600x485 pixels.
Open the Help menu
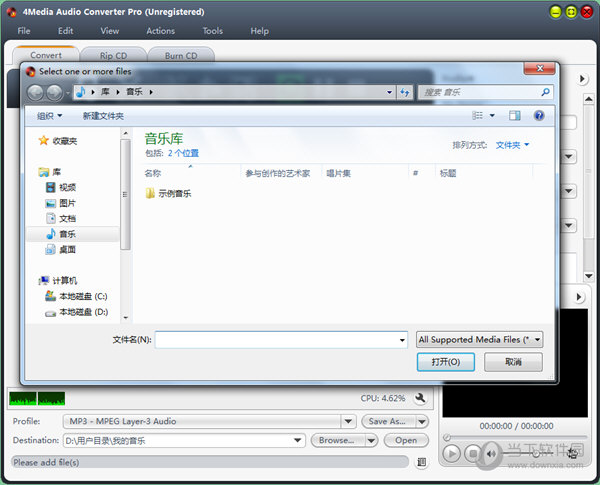click(259, 31)
